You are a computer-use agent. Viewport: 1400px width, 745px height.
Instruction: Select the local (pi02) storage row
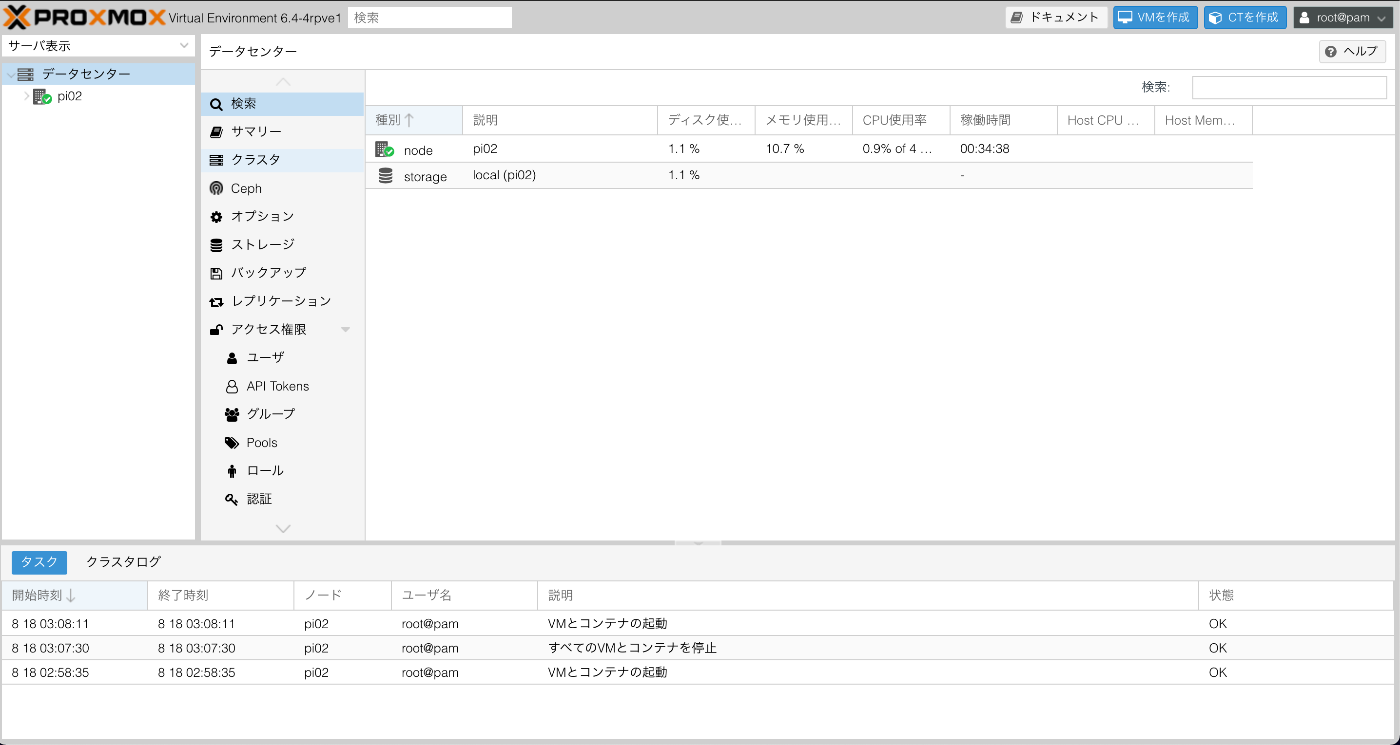click(809, 176)
